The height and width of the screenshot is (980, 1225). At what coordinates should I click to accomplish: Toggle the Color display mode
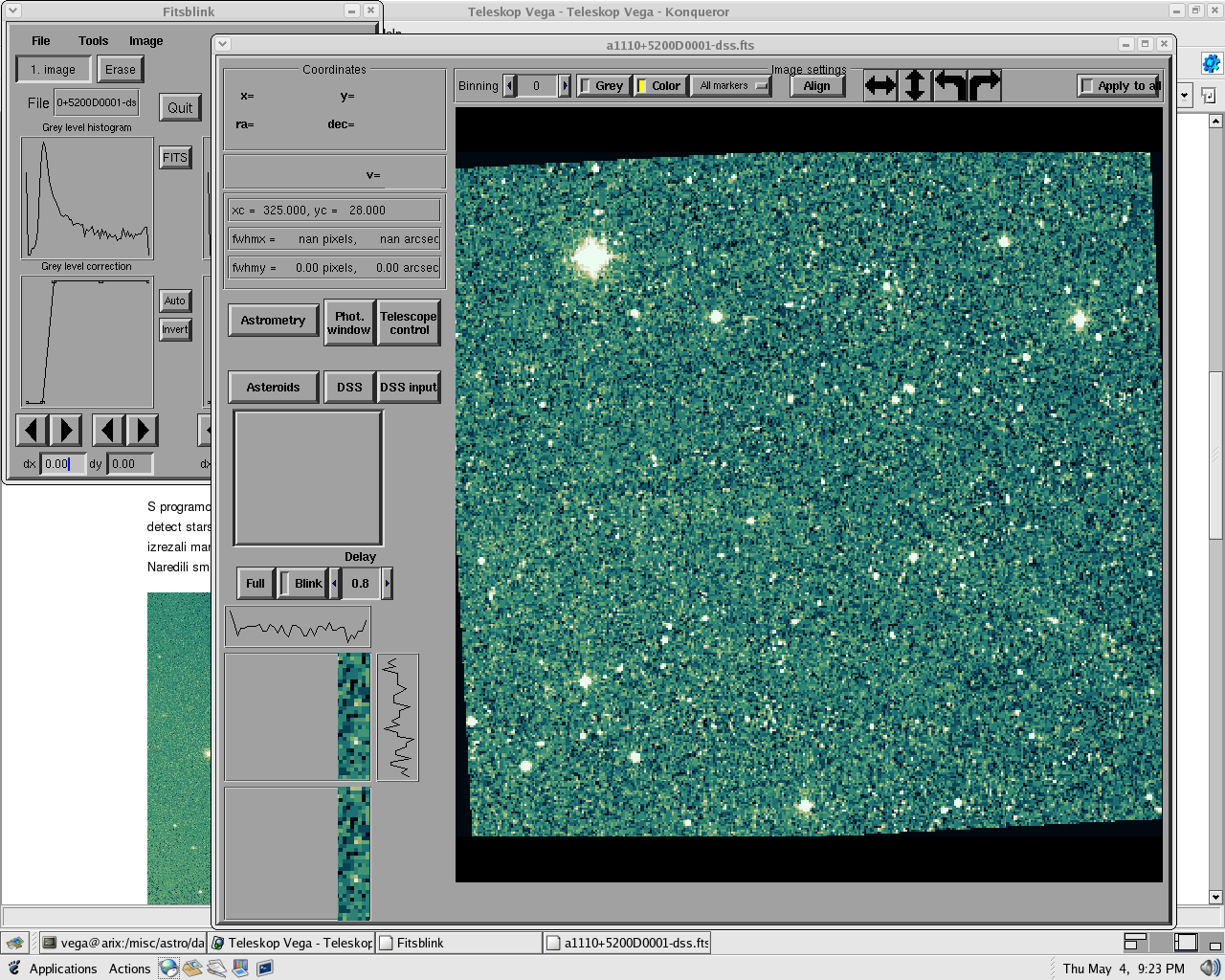coord(660,85)
